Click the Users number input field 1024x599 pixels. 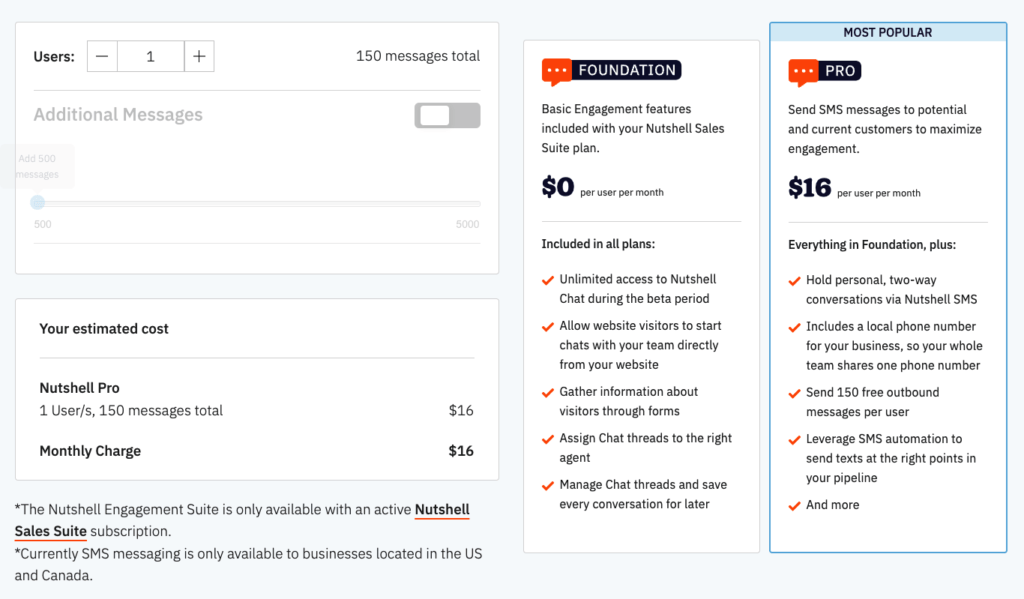pyautogui.click(x=150, y=57)
